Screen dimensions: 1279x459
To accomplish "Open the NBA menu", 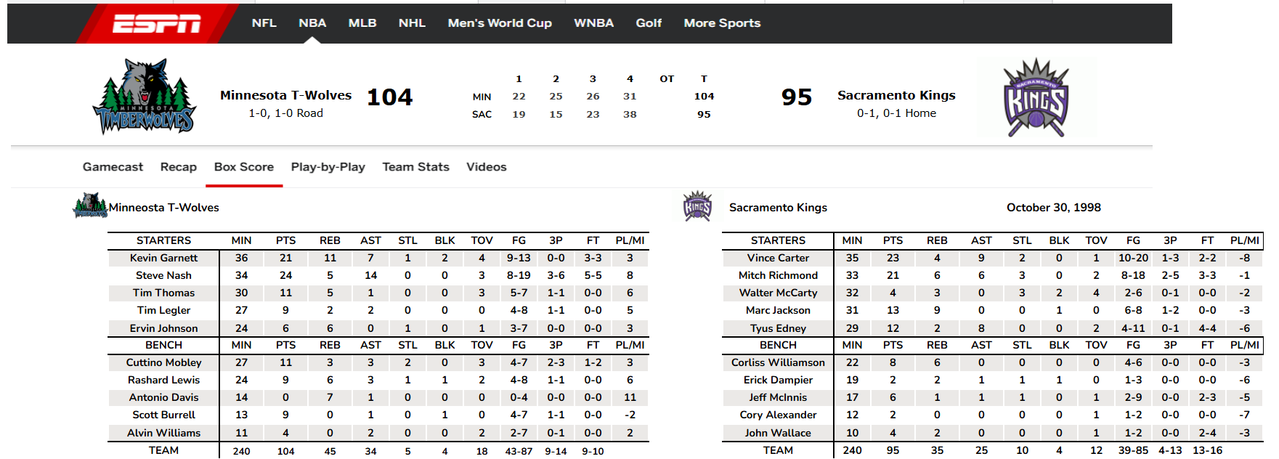I will (x=312, y=23).
